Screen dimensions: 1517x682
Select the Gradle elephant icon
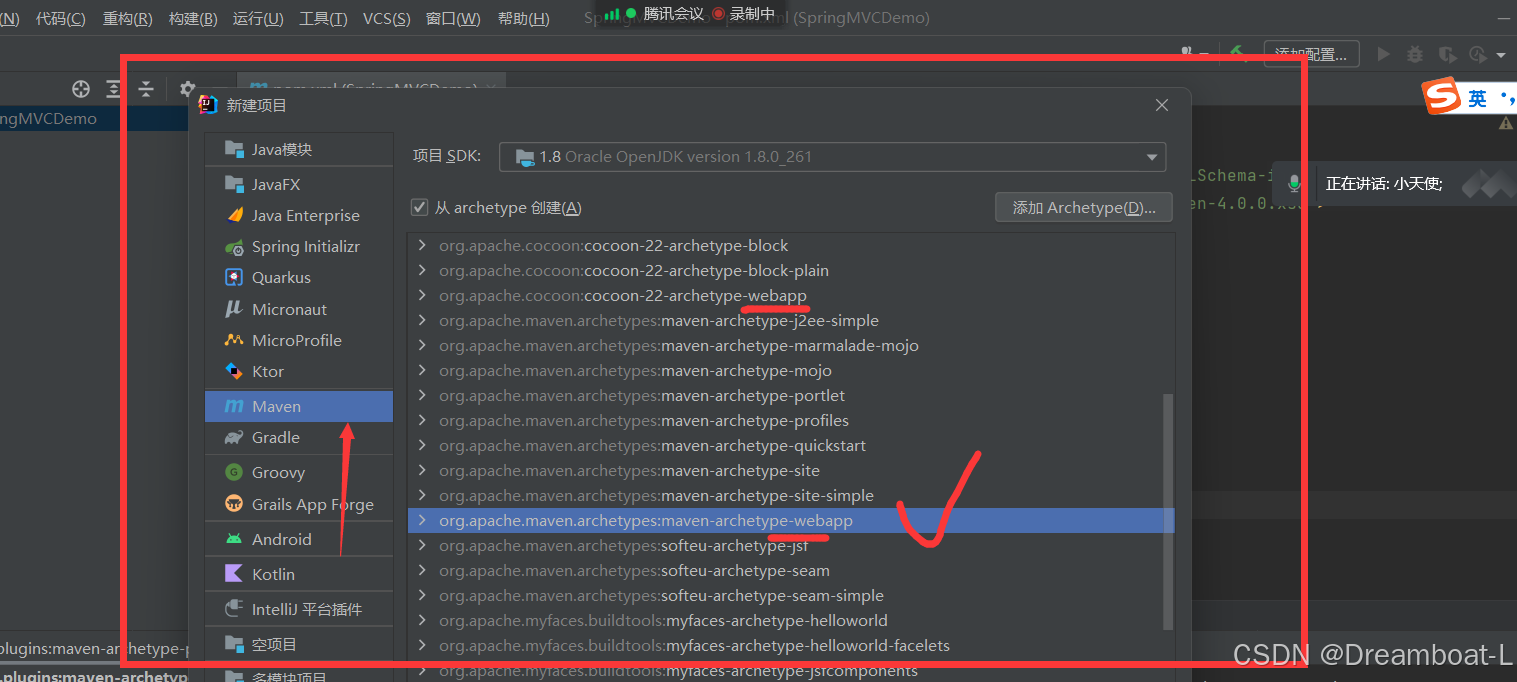click(234, 437)
